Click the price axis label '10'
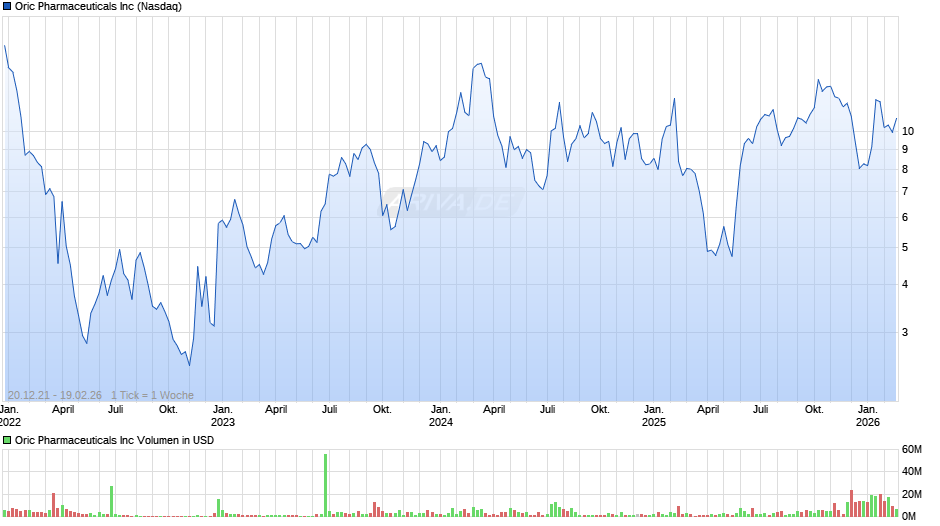This screenshot has width=940, height=526. [x=908, y=131]
